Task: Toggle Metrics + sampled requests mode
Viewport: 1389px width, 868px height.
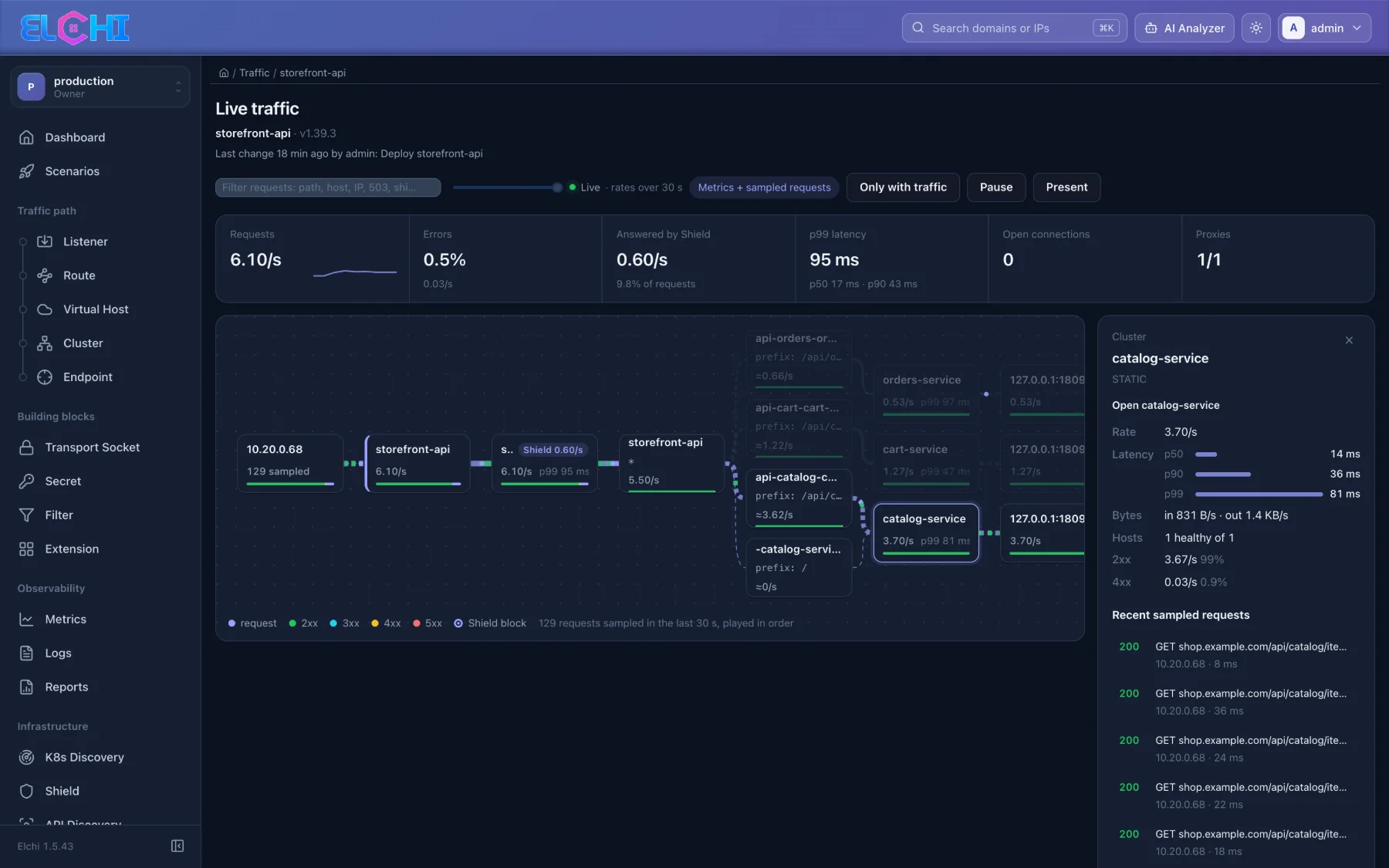Action: point(764,187)
